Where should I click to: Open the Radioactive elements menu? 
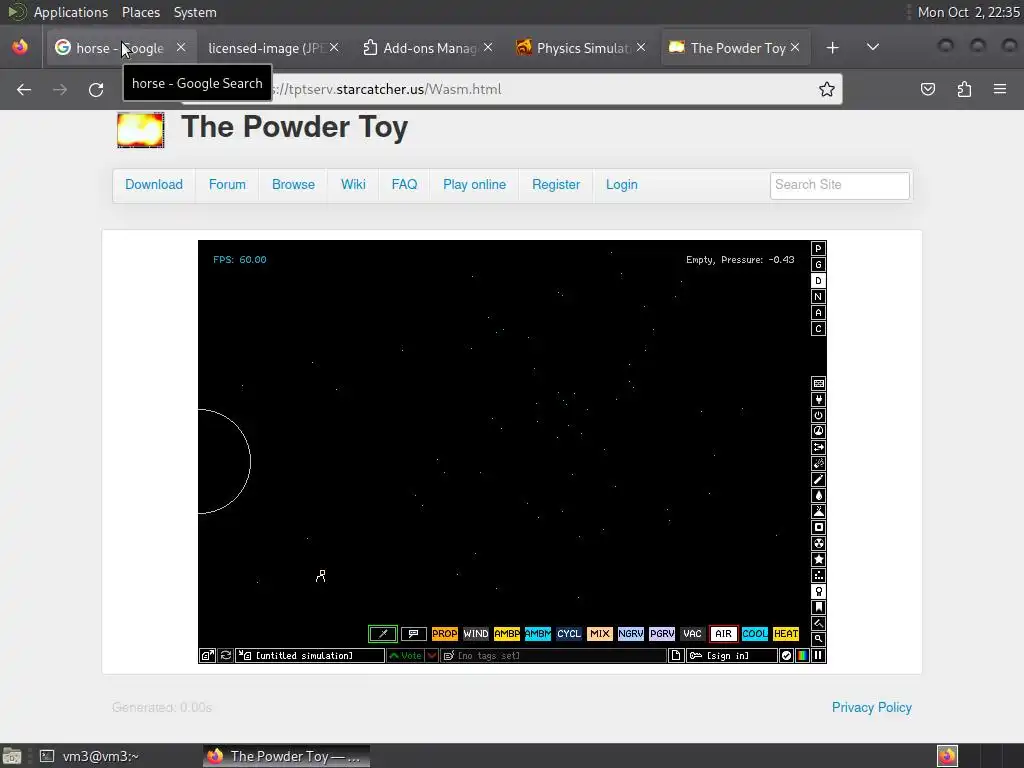click(818, 543)
